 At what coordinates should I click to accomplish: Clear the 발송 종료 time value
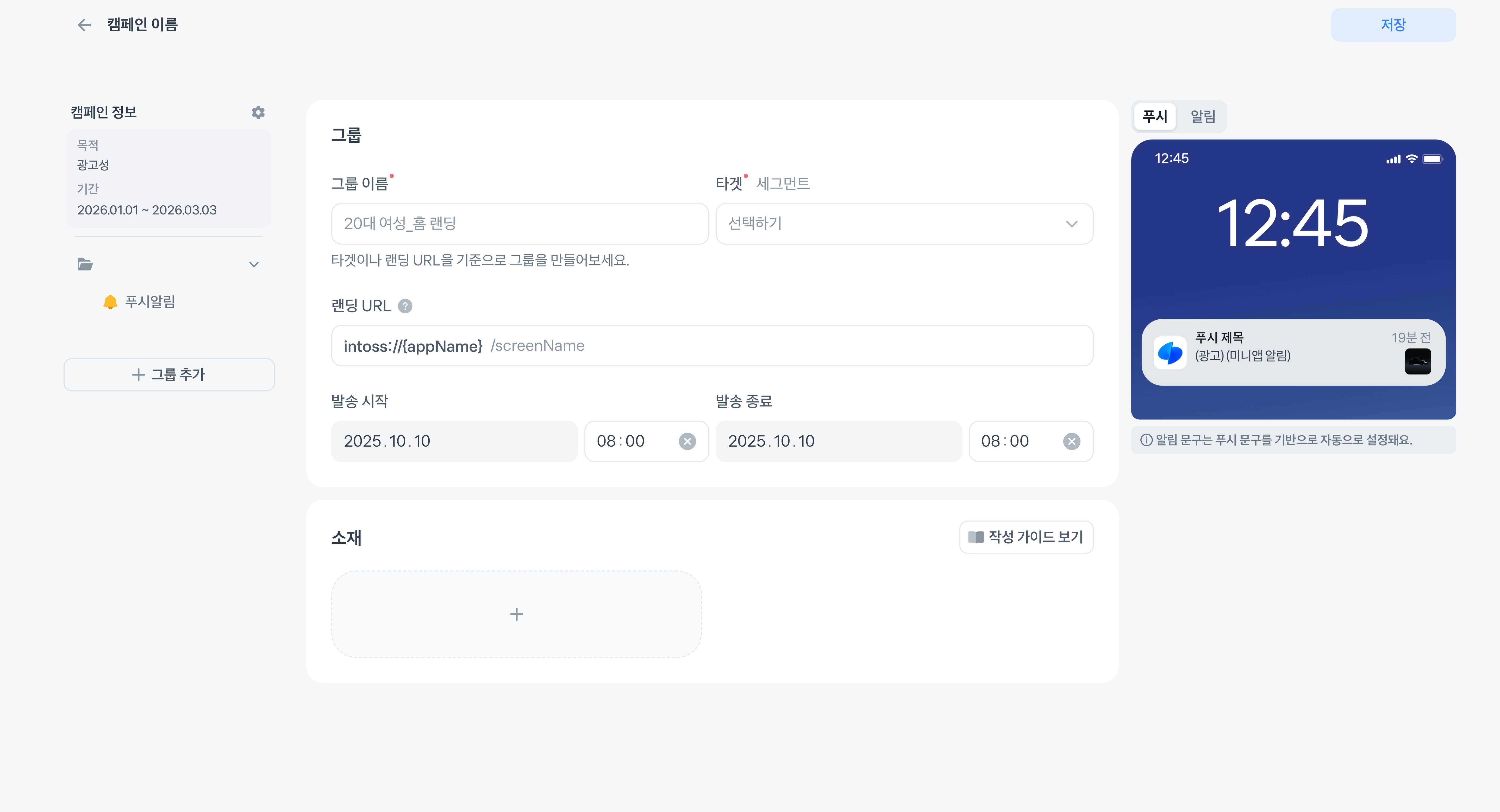(1071, 441)
